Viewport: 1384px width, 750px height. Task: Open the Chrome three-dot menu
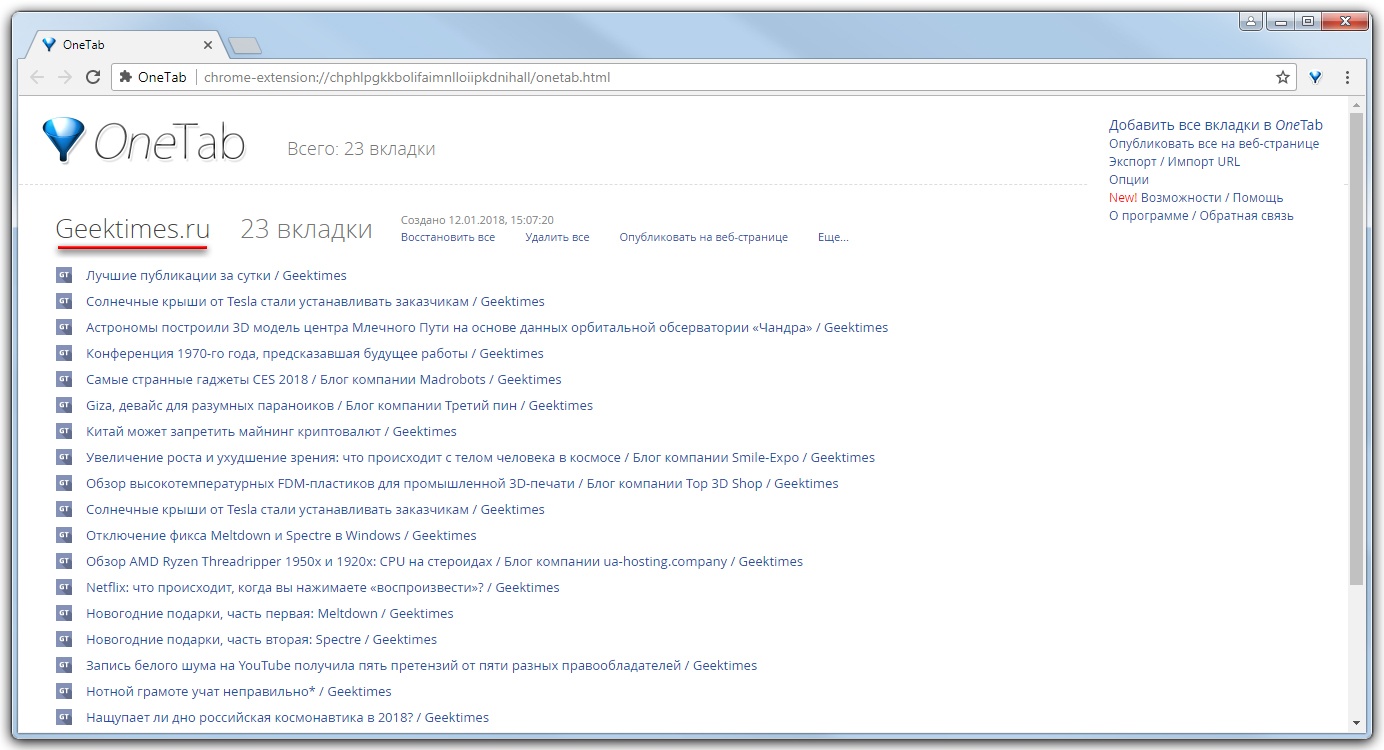tap(1348, 77)
